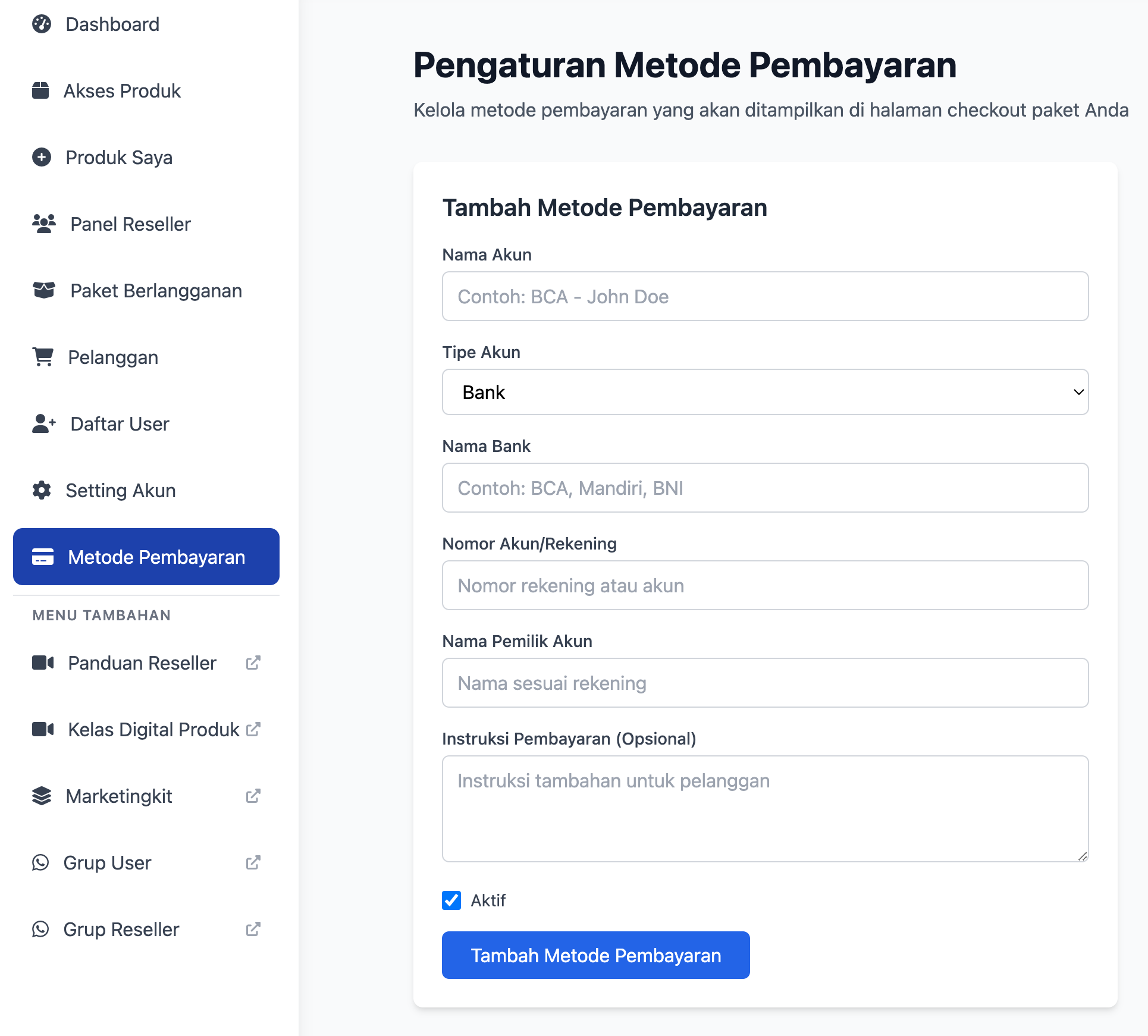Click the Setting Akun gear icon
This screenshot has width=1148, height=1036.
(x=42, y=491)
